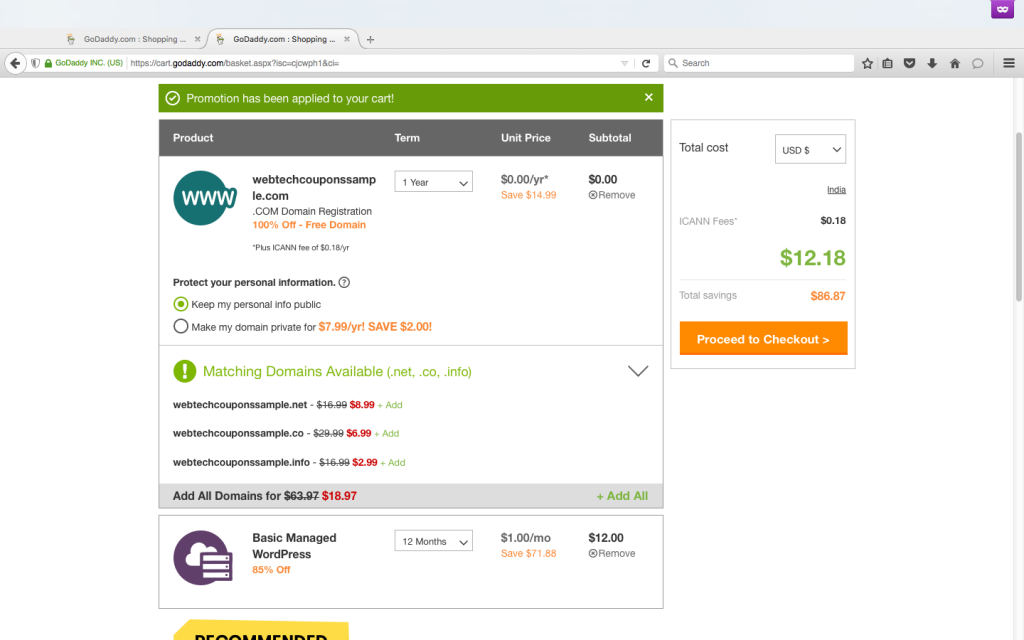
Task: Click the $12.00 WordPress subtotal
Action: [x=606, y=537]
